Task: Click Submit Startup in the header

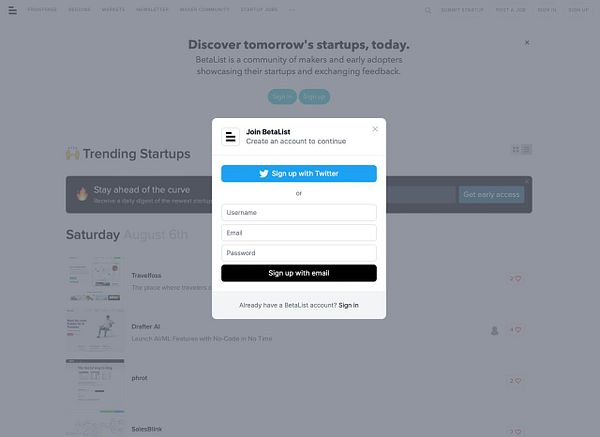Action: click(462, 10)
